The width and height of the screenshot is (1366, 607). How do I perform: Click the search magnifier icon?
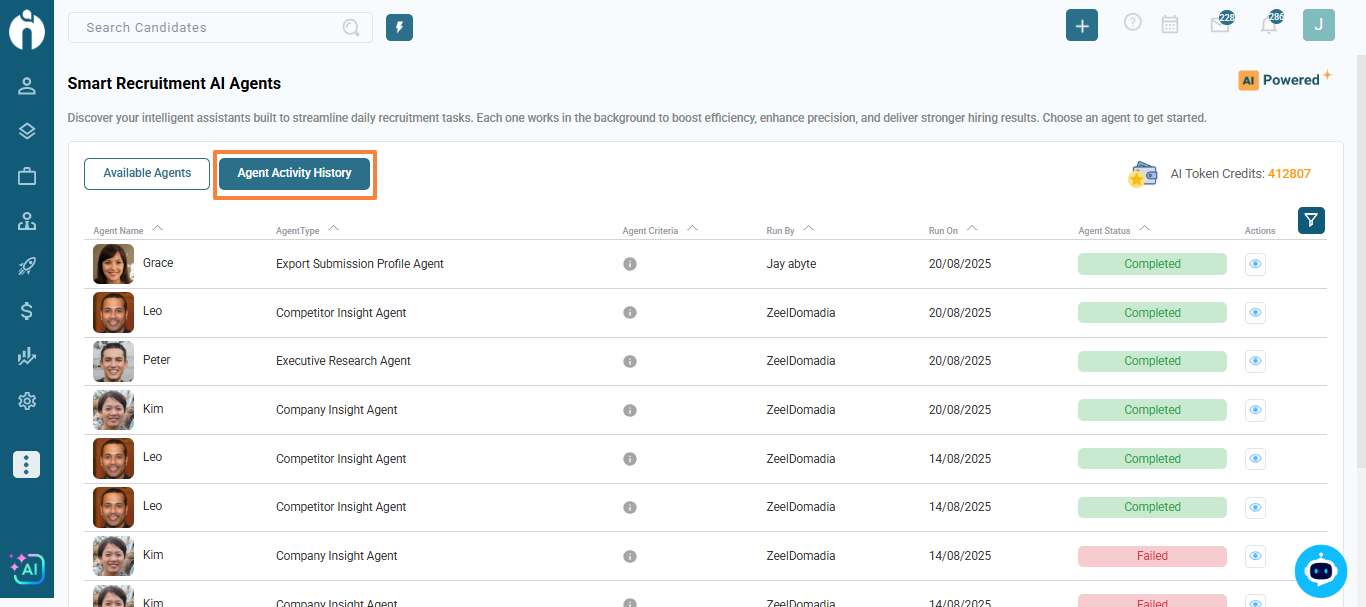tap(351, 28)
